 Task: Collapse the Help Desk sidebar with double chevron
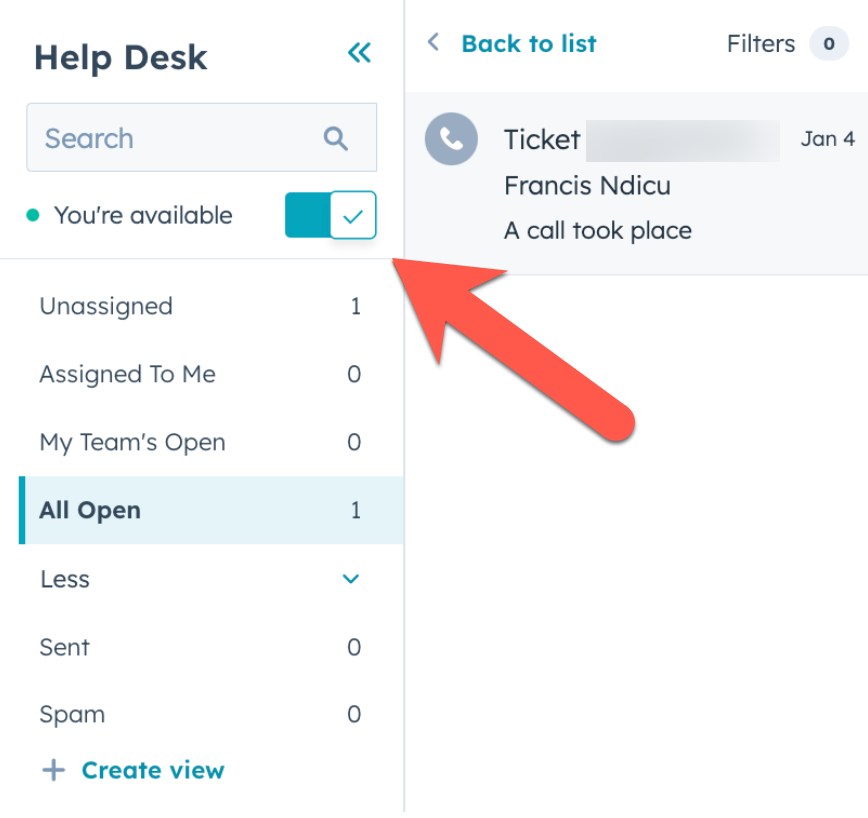click(359, 53)
